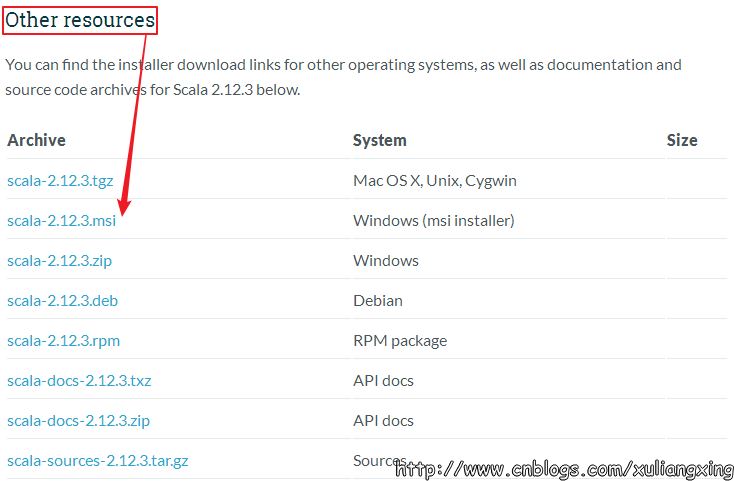Click the System column header

point(379,140)
